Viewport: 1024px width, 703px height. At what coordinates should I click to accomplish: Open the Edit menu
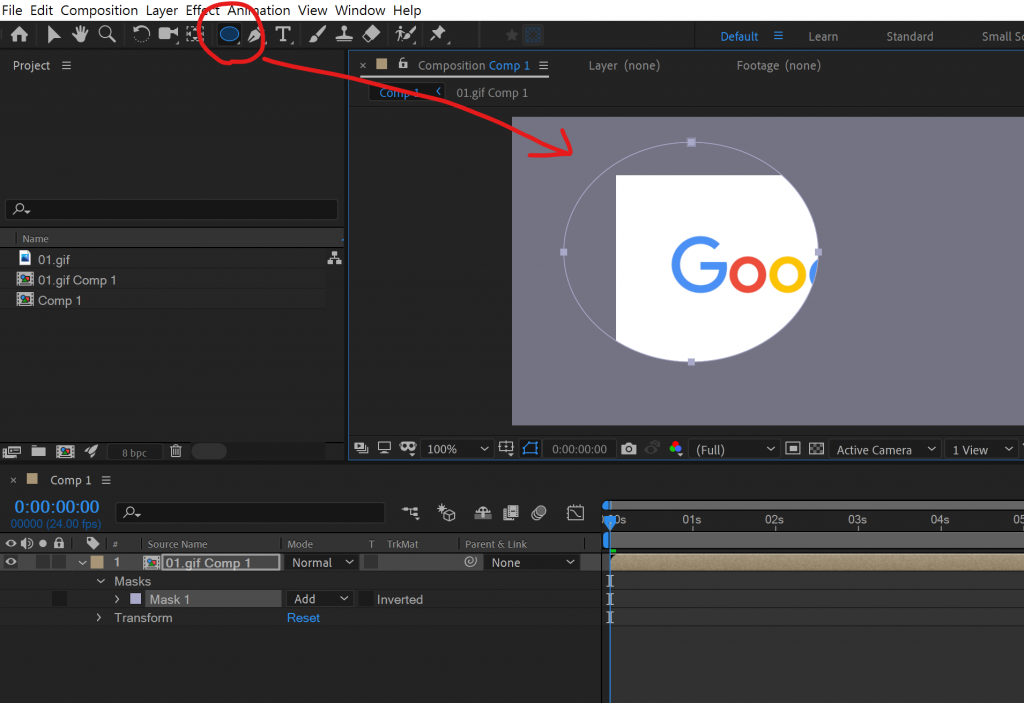point(41,10)
